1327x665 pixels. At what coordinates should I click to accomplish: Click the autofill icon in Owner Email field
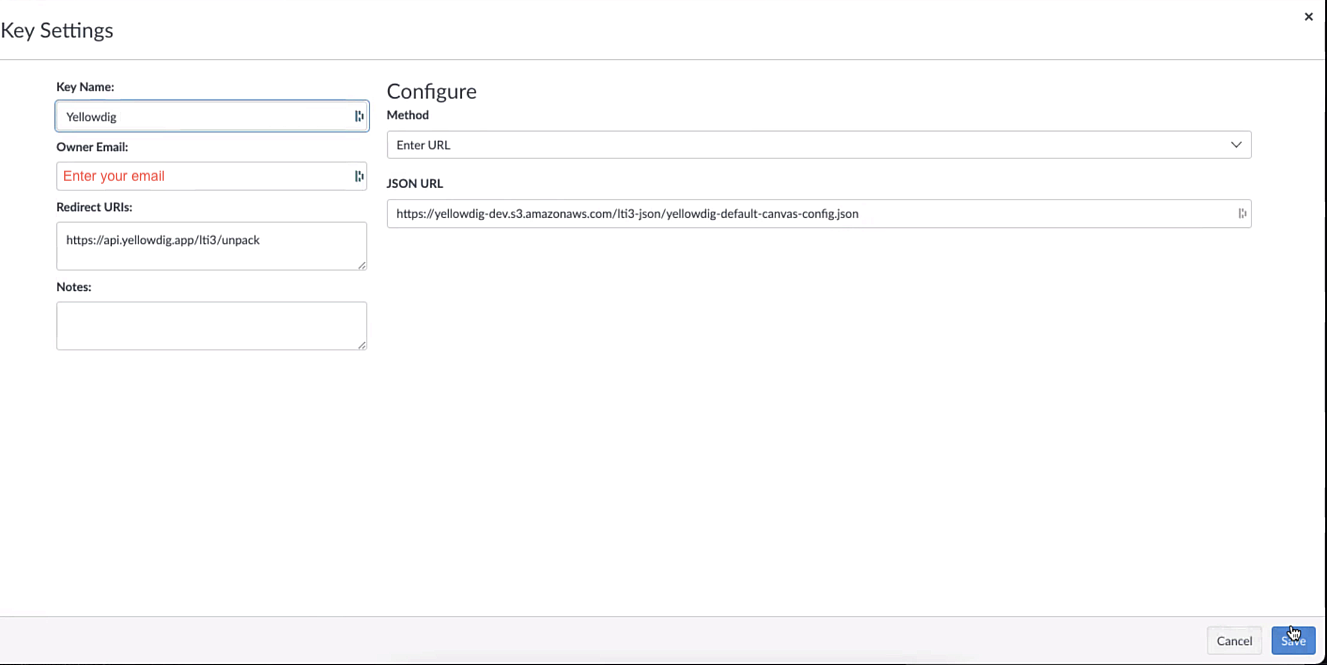[359, 176]
